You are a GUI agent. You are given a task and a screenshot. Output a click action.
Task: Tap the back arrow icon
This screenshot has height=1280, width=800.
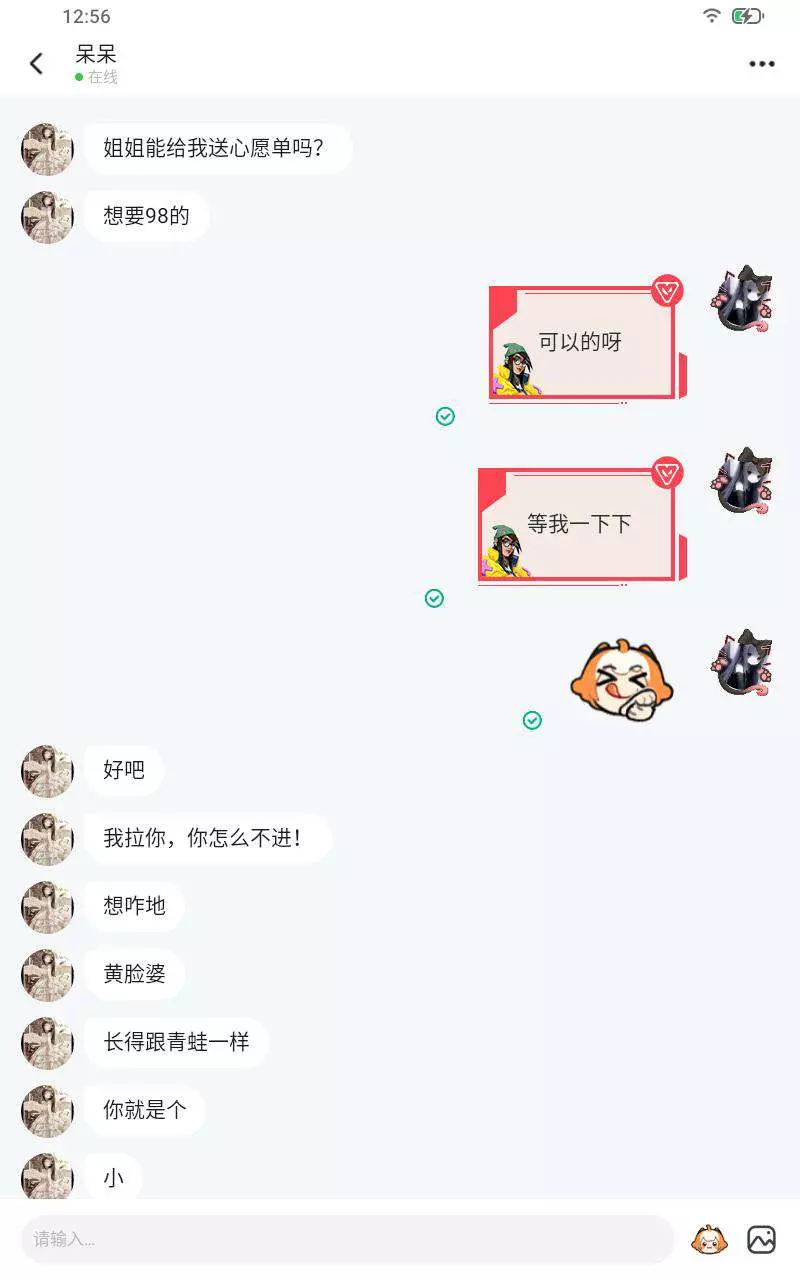click(36, 64)
